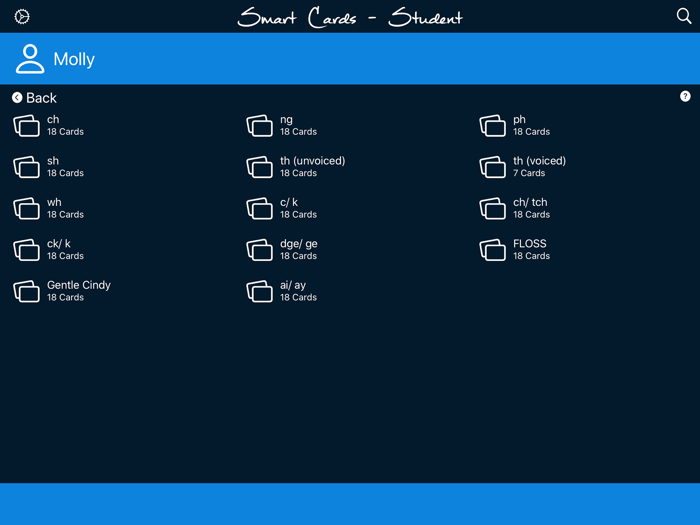Open settings via gear icon
This screenshot has height=525, width=700.
pos(22,17)
